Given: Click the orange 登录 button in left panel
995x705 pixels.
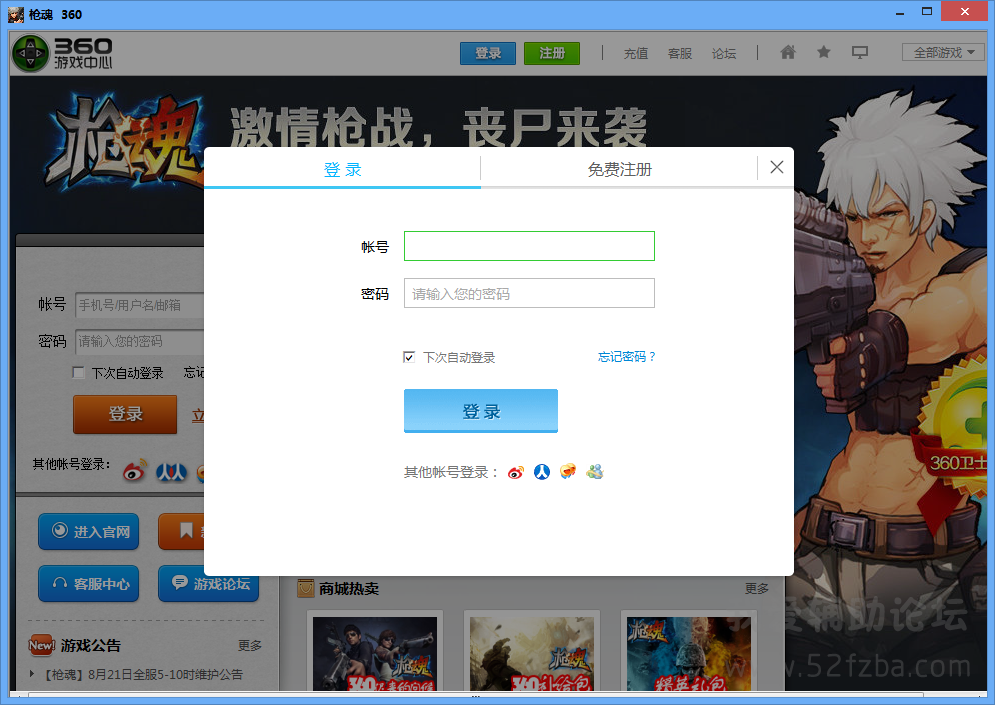Looking at the screenshot, I should [x=125, y=414].
